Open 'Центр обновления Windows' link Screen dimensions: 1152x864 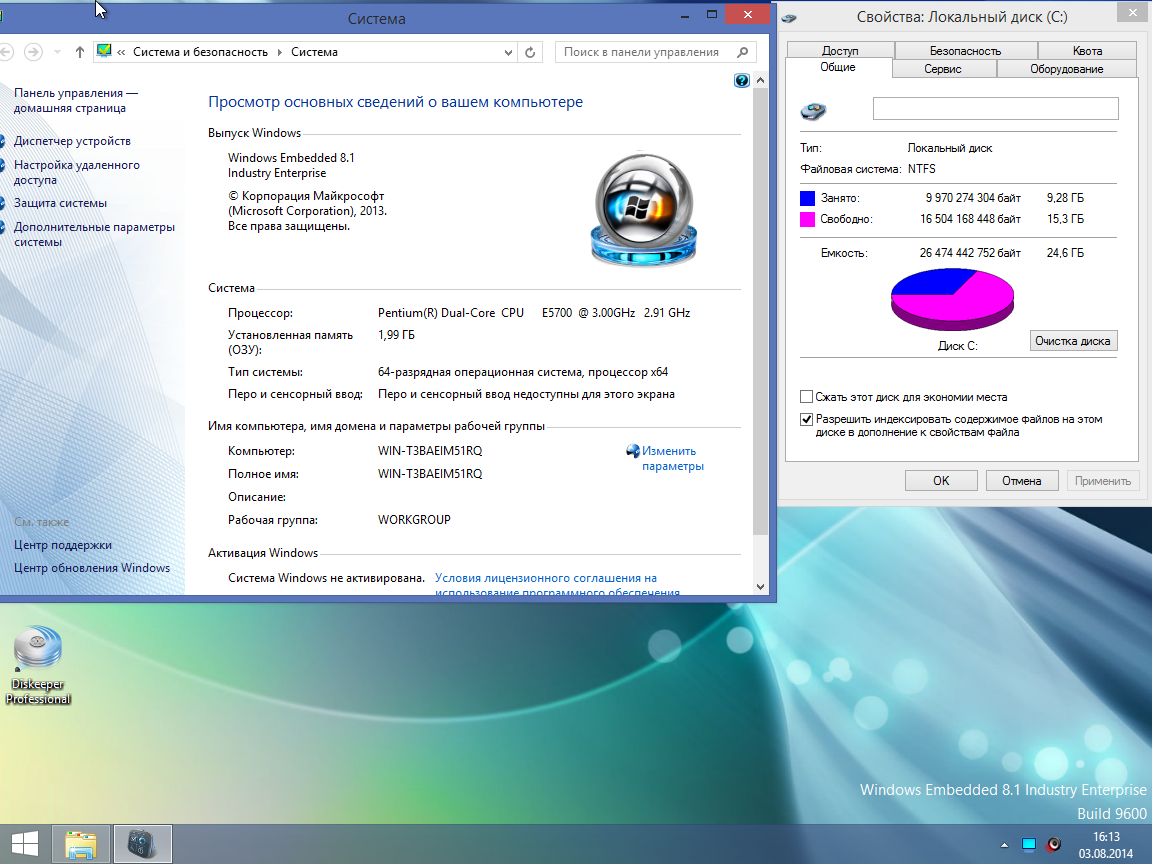[92, 568]
